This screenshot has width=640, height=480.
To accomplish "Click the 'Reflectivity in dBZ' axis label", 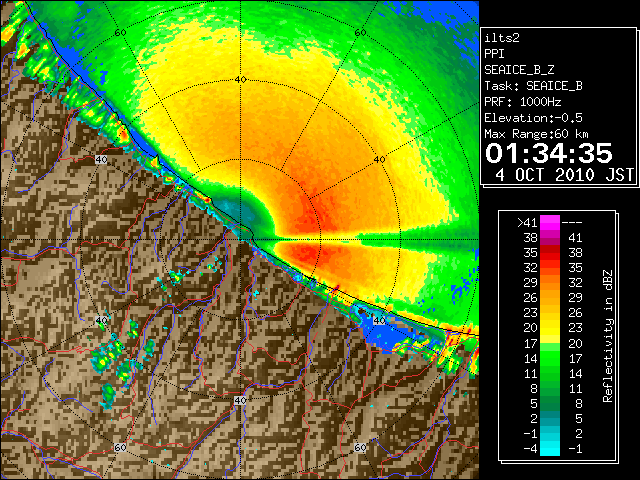I will (608, 336).
